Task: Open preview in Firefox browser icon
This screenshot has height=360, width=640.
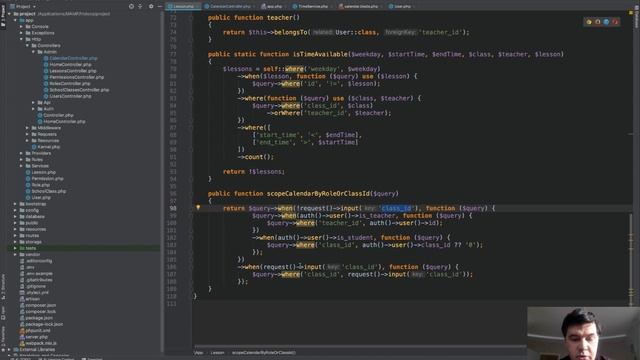Action: [598, 22]
